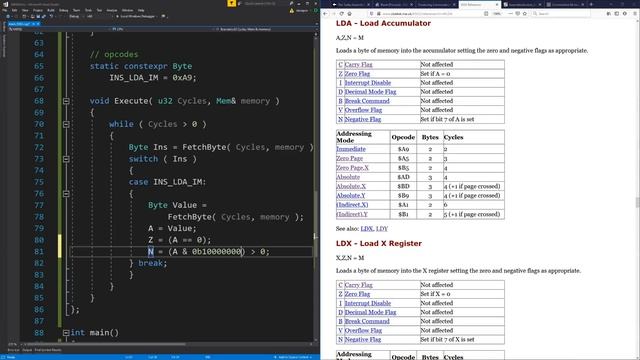Click the yellow notification filter icon
The image size is (640, 360).
[x=231, y=3]
